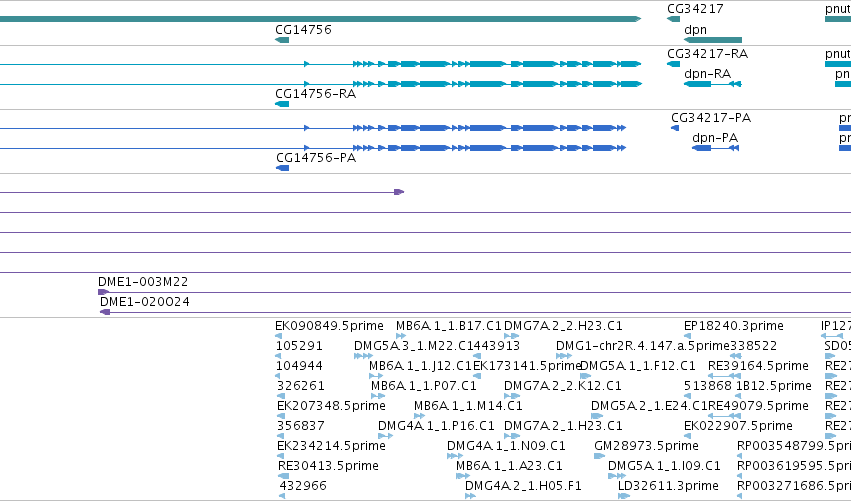
Task: Open EST MB6A.1_1.J12.C1
Action: tap(421, 366)
